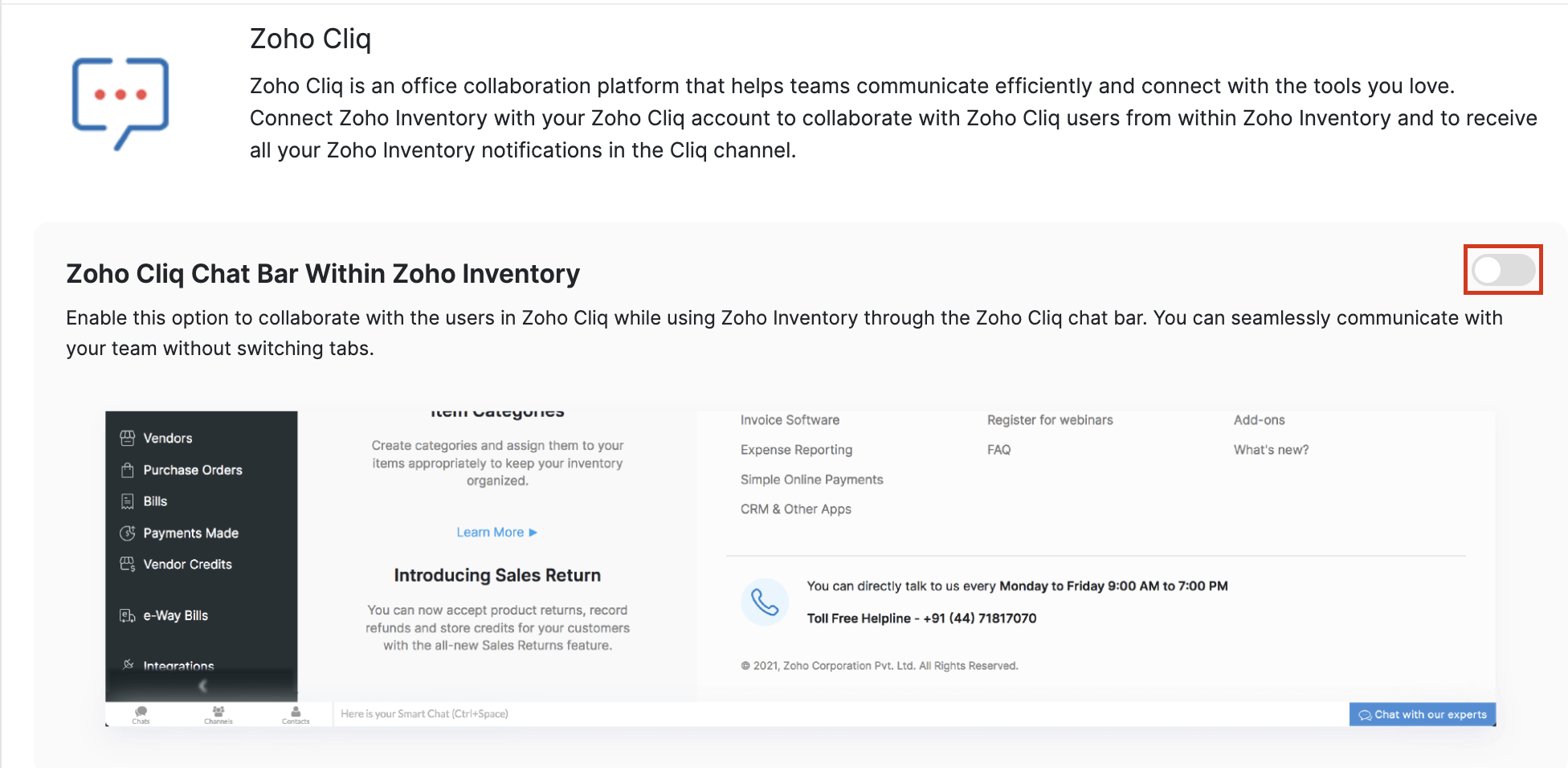Click the Toll Free Helpline number text
1568x768 pixels.
pos(921,618)
